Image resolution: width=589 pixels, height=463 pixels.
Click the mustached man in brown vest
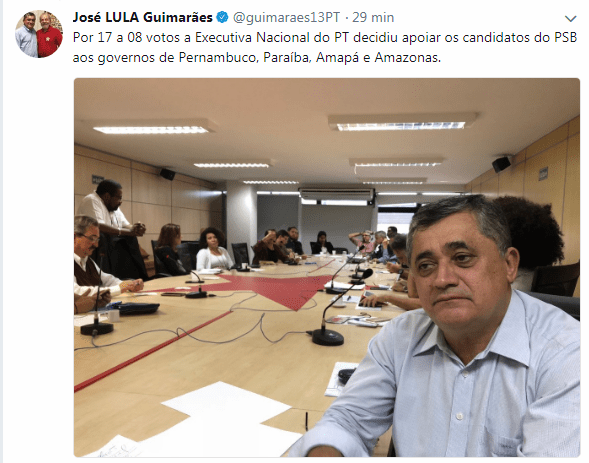pos(90,263)
